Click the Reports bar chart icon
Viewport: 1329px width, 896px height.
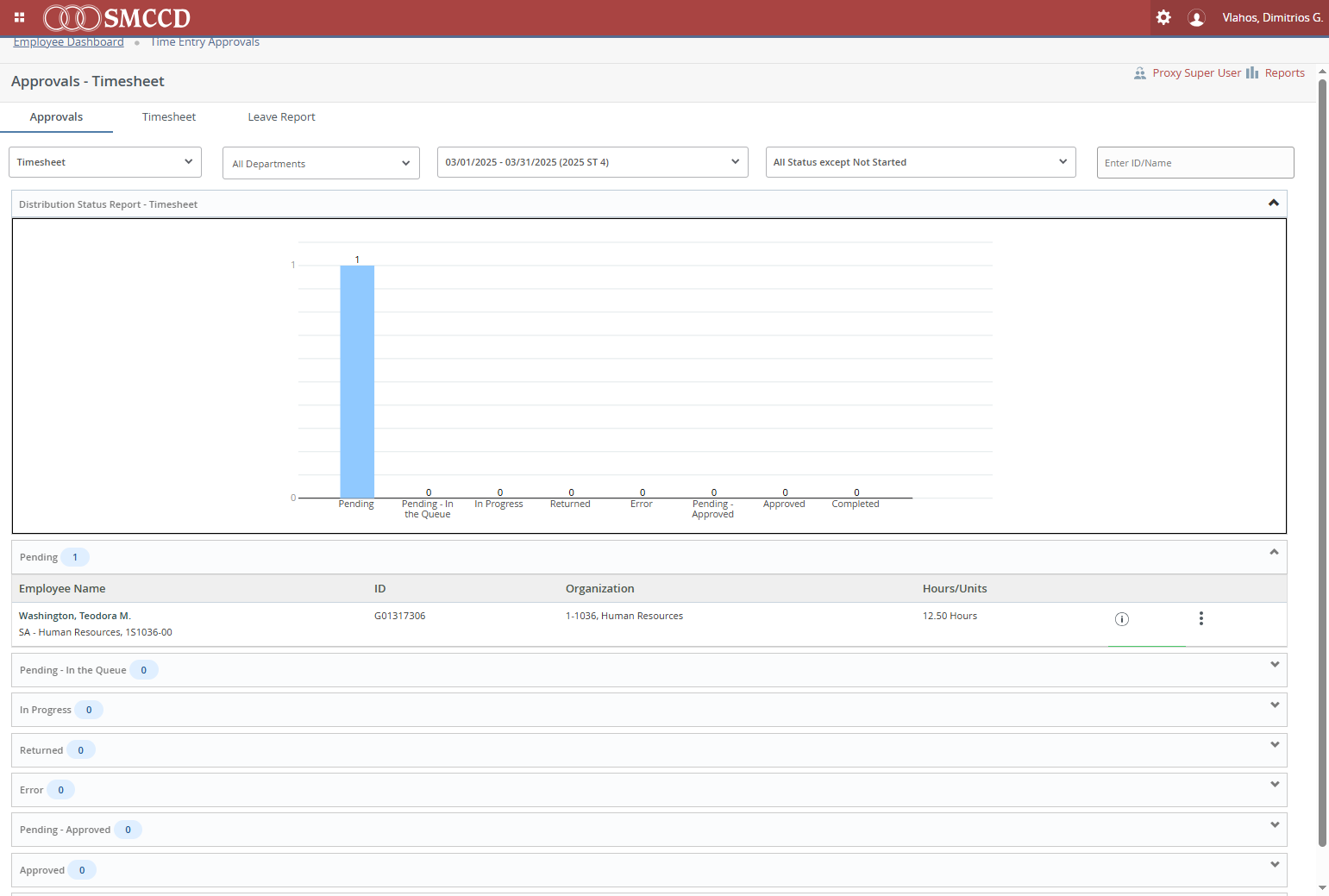[1252, 73]
